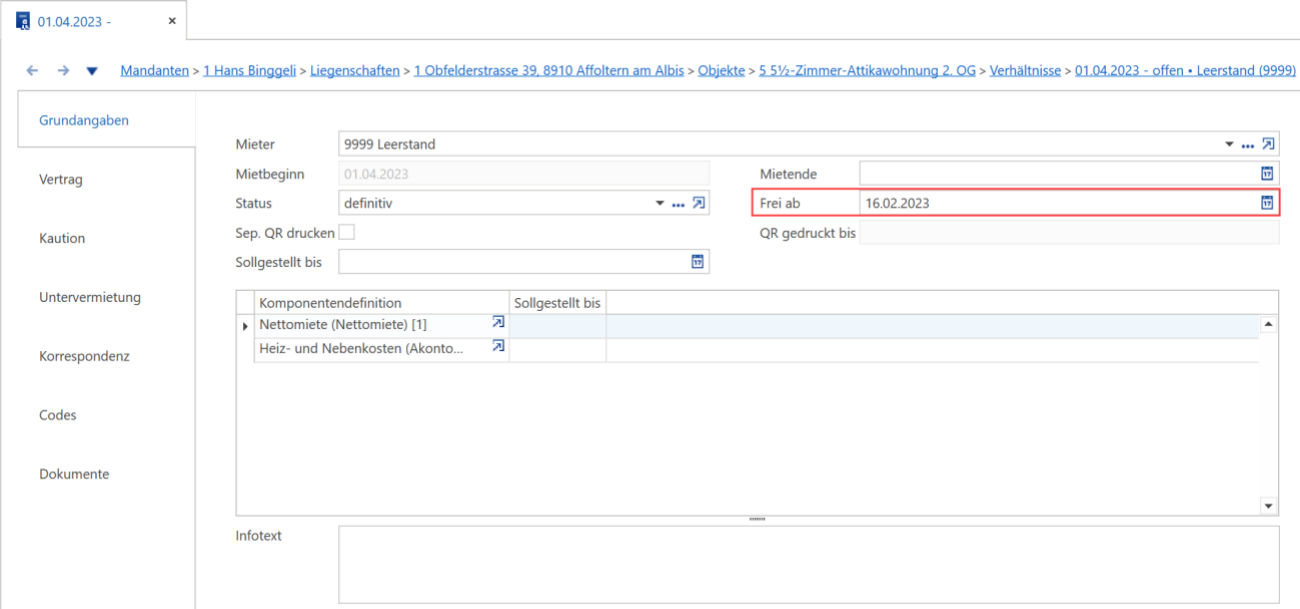Viewport: 1300px width, 609px height.
Task: Switch to the Kaution tab
Action: tap(62, 238)
